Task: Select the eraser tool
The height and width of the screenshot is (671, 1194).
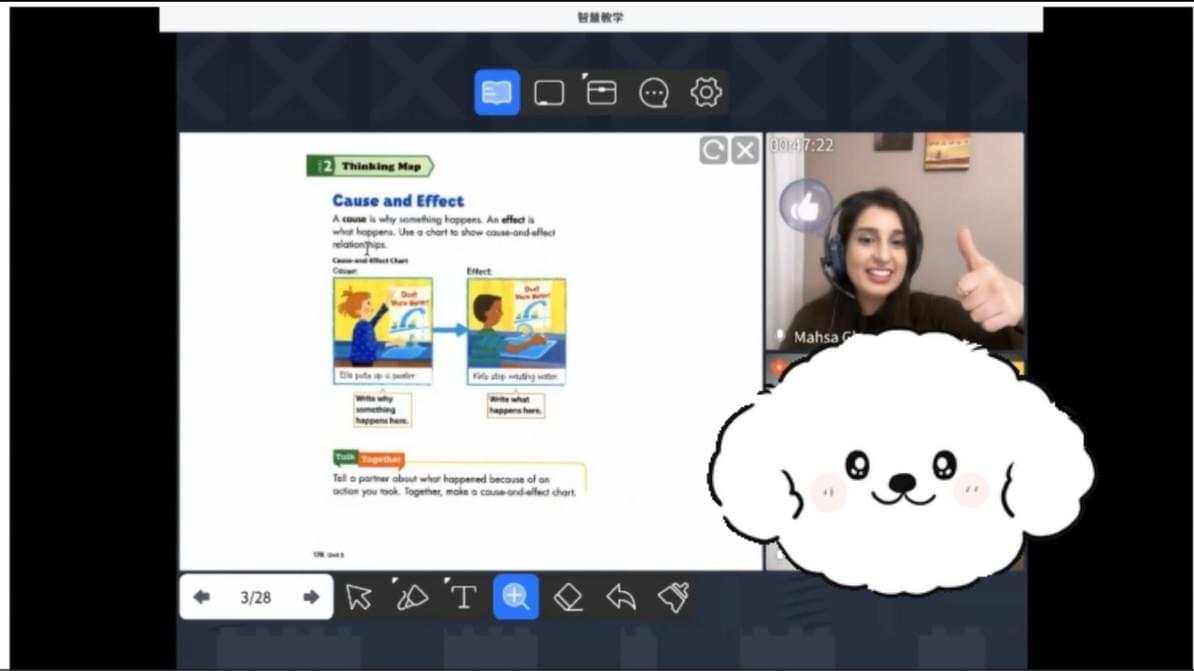Action: [568, 597]
